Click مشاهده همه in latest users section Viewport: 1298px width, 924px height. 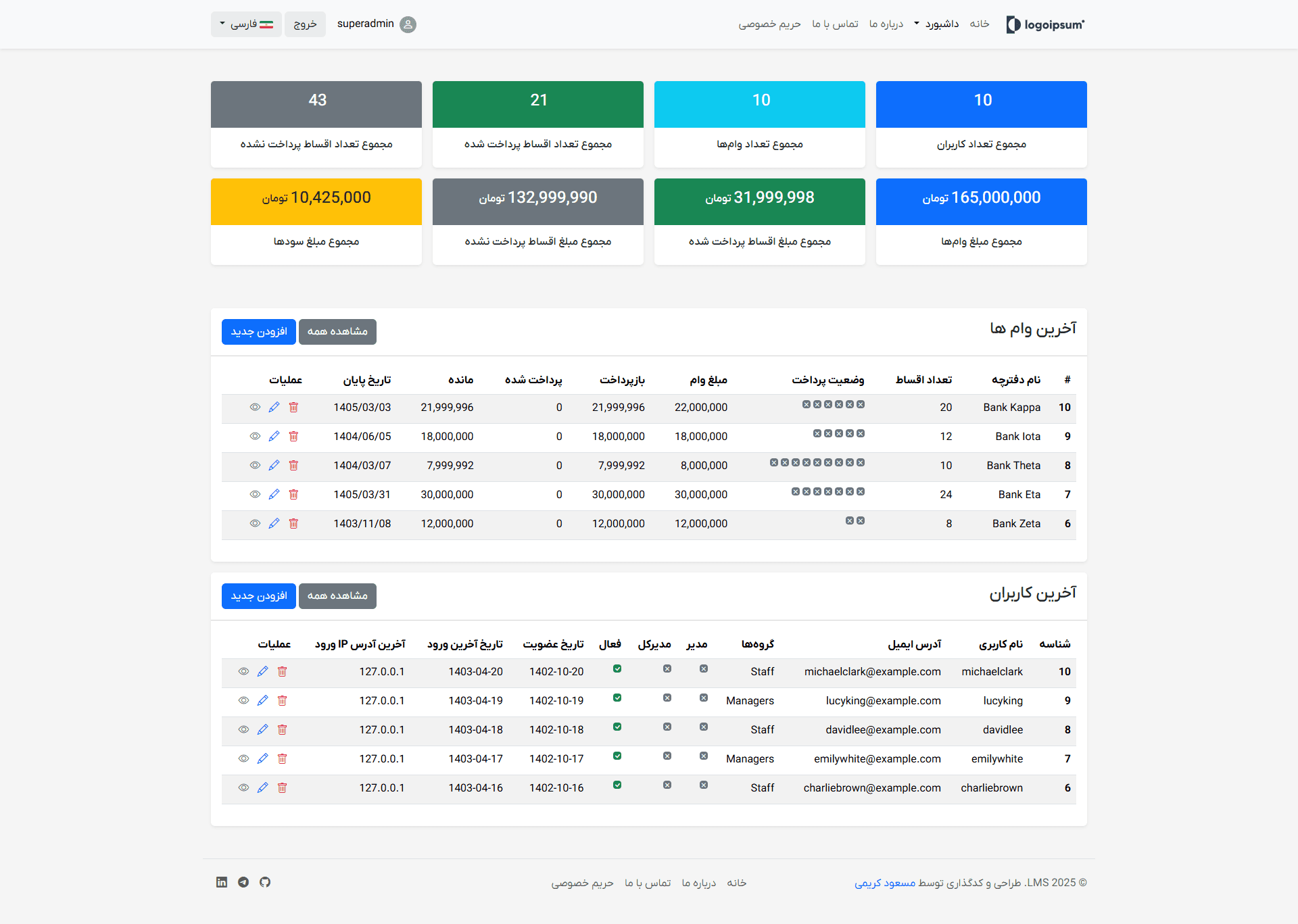coord(337,596)
